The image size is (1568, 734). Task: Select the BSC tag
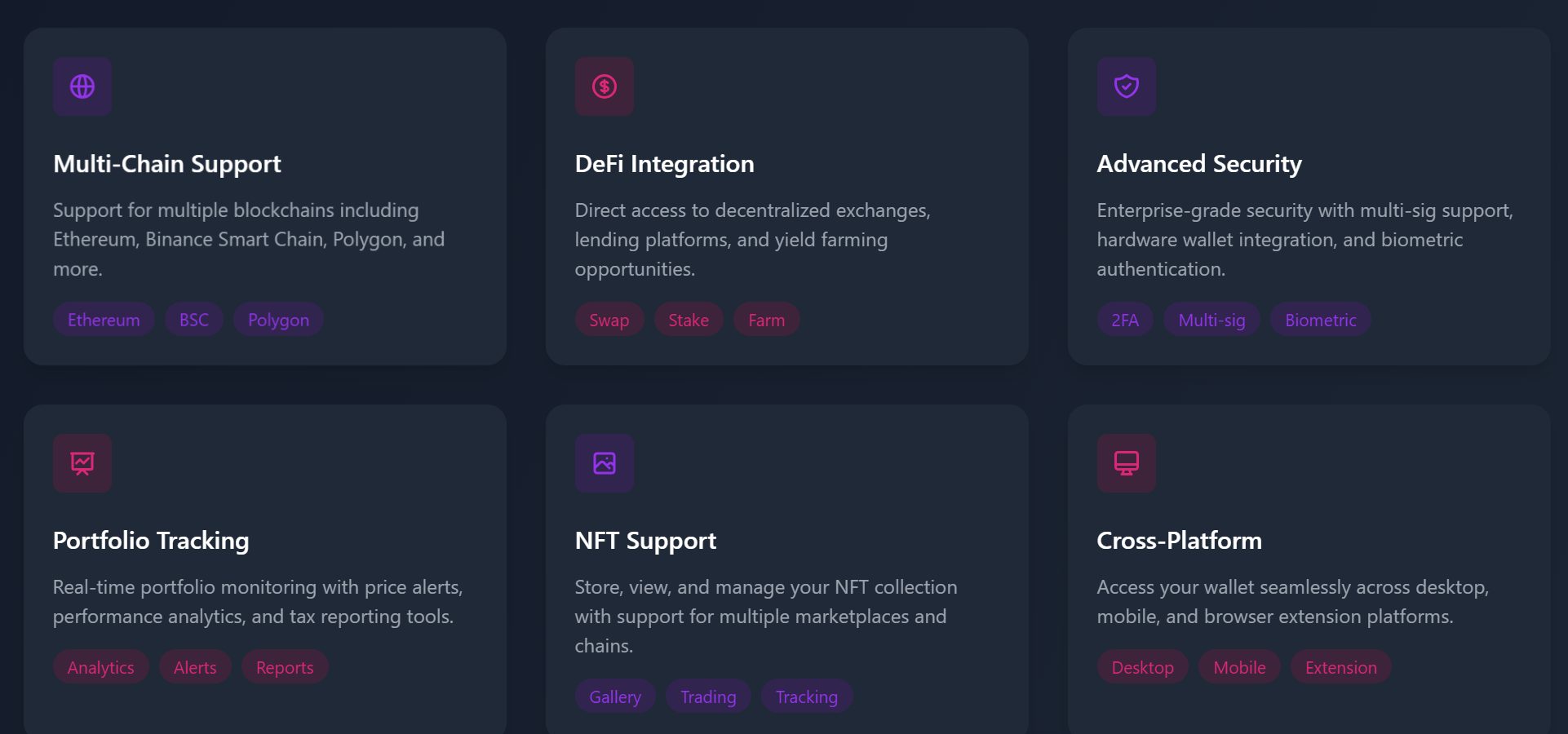[194, 320]
